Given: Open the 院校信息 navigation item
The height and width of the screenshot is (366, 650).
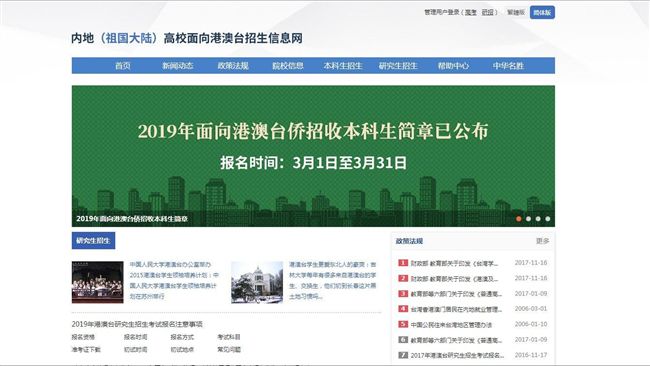Looking at the screenshot, I should [288, 65].
